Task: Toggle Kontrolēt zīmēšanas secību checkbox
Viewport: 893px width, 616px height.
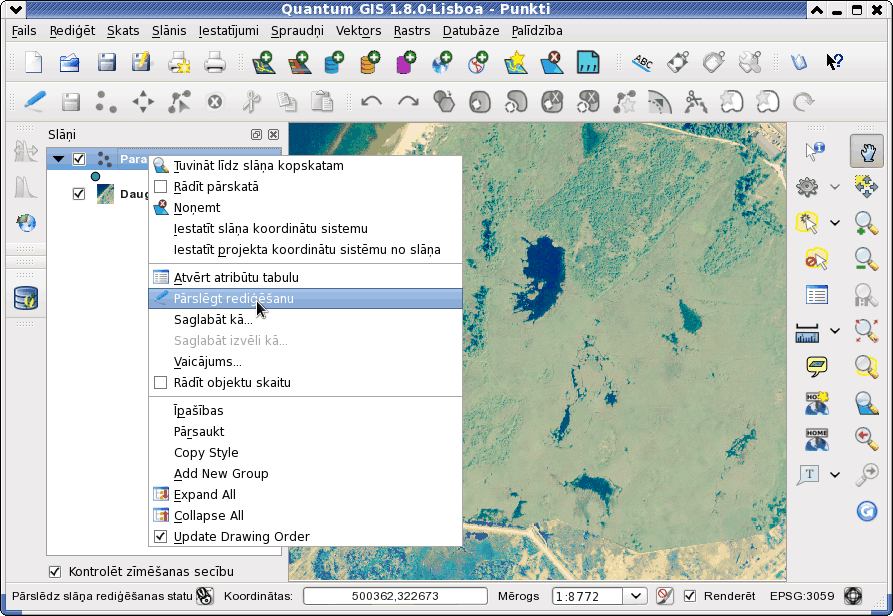Action: tap(55, 572)
